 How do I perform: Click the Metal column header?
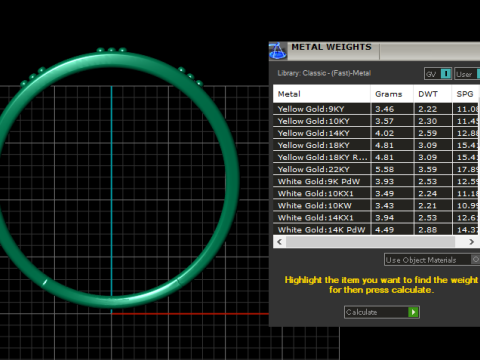point(322,94)
